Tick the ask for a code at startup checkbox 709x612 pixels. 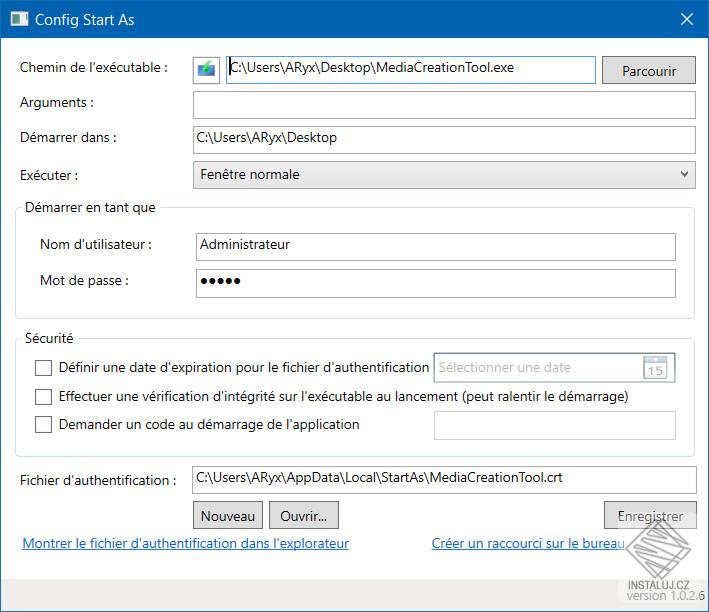click(43, 425)
